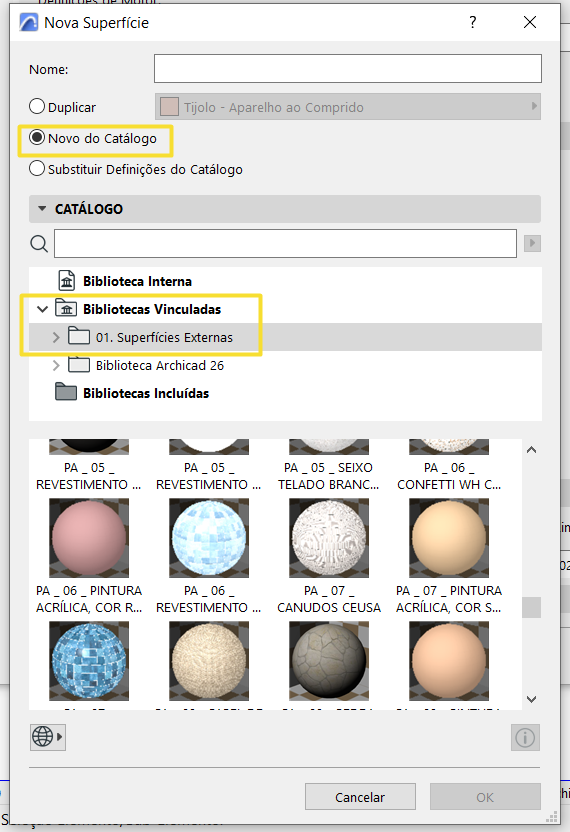Click the info icon button

click(525, 737)
